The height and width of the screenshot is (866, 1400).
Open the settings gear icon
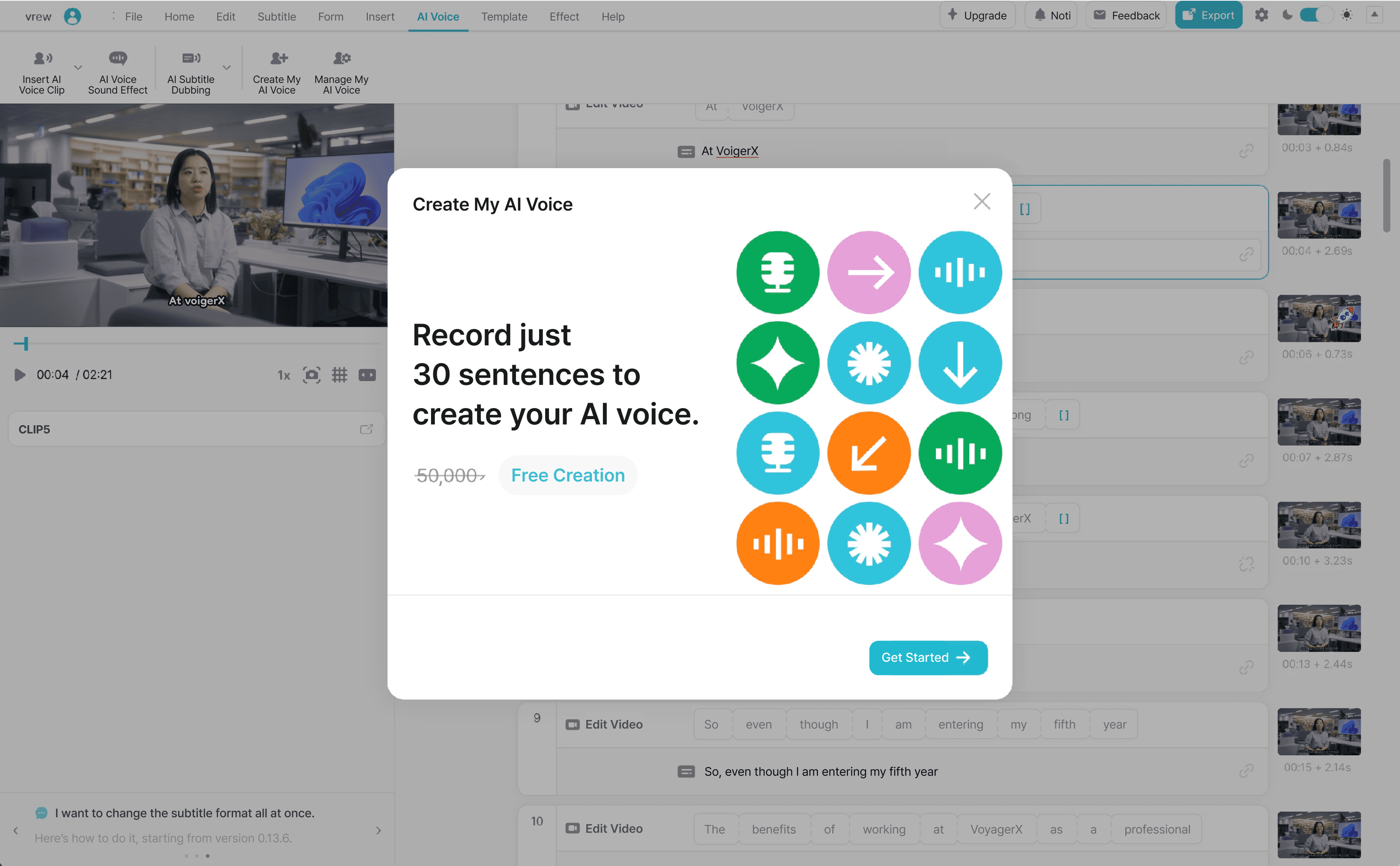1261,16
